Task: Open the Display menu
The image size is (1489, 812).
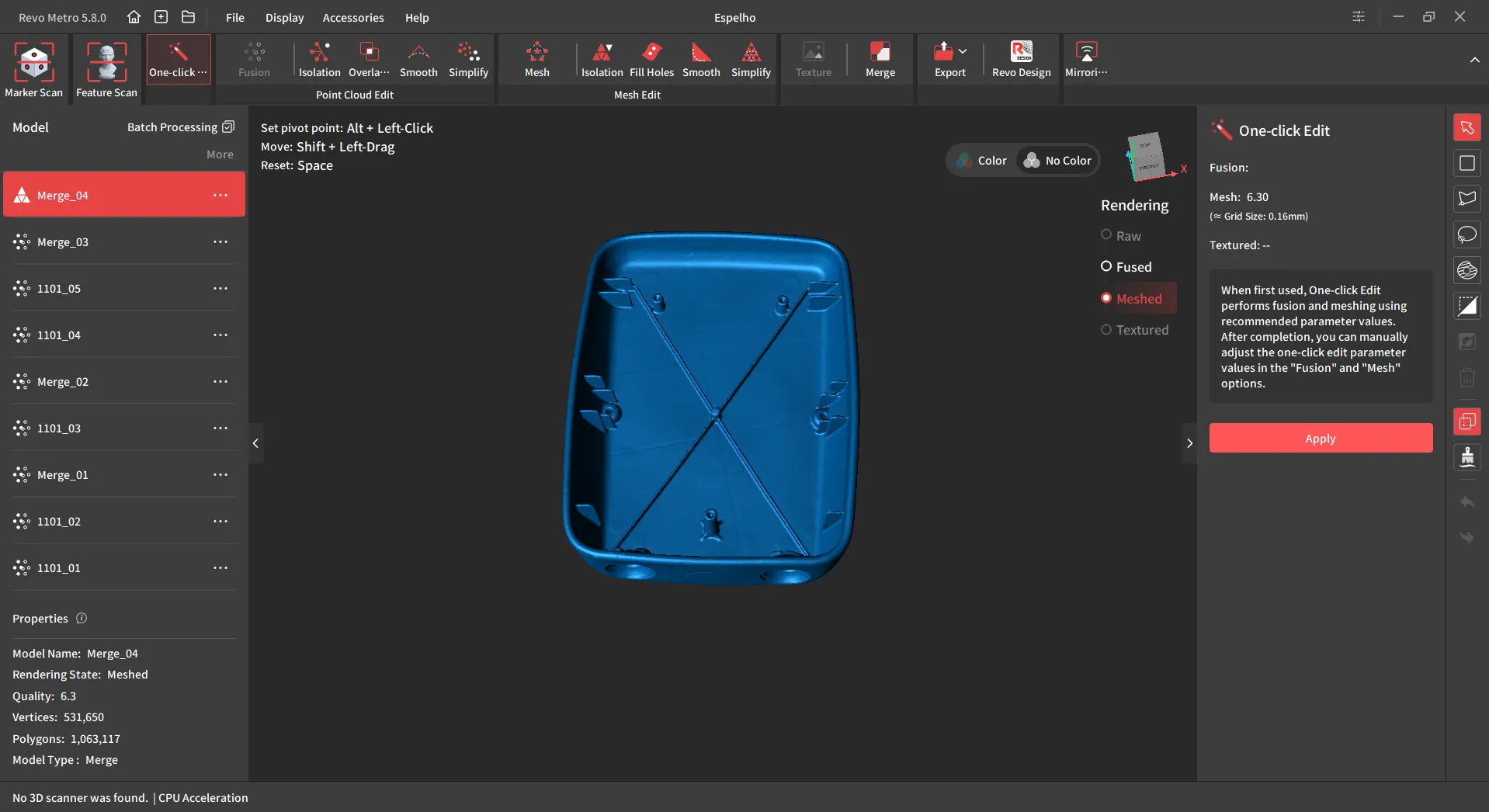Action: pos(284,17)
